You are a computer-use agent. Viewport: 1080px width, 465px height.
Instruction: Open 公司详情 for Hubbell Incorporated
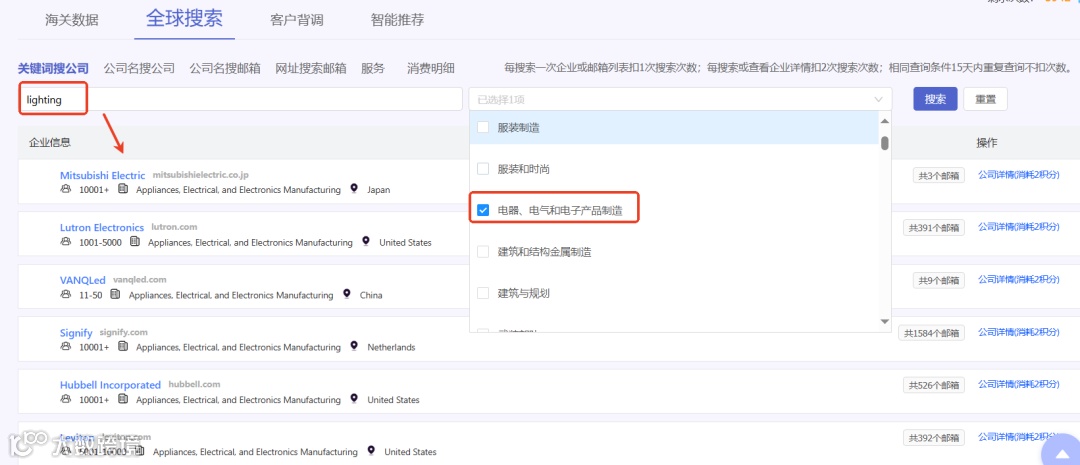(x=1019, y=384)
